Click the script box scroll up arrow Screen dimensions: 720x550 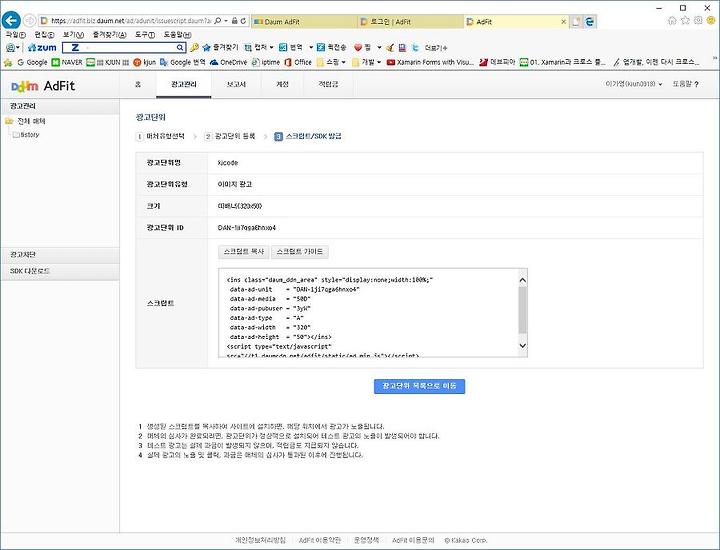pyautogui.click(x=523, y=280)
